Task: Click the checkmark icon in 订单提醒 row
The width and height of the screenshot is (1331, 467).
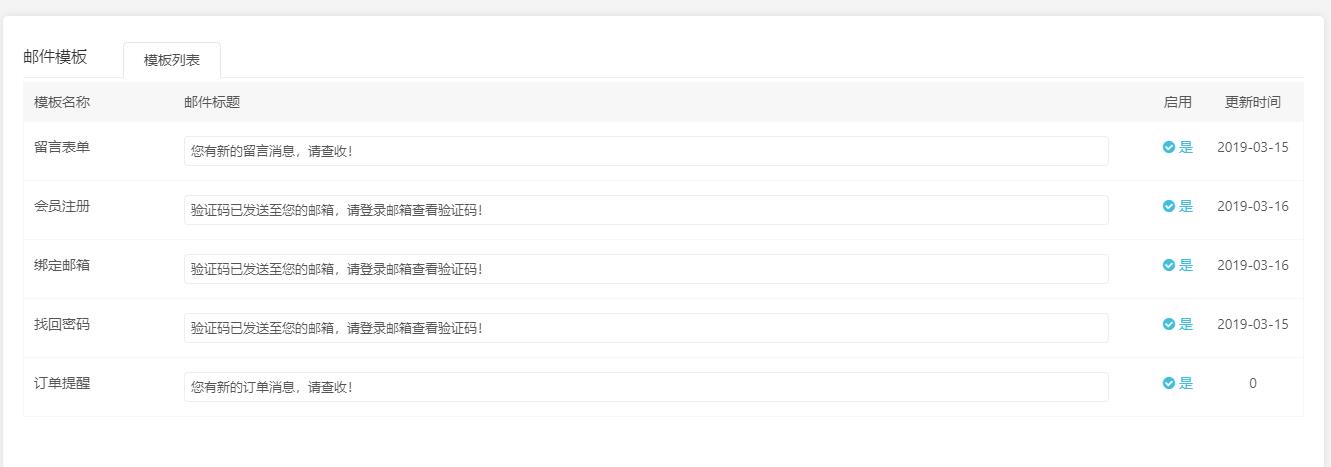Action: 1168,383
